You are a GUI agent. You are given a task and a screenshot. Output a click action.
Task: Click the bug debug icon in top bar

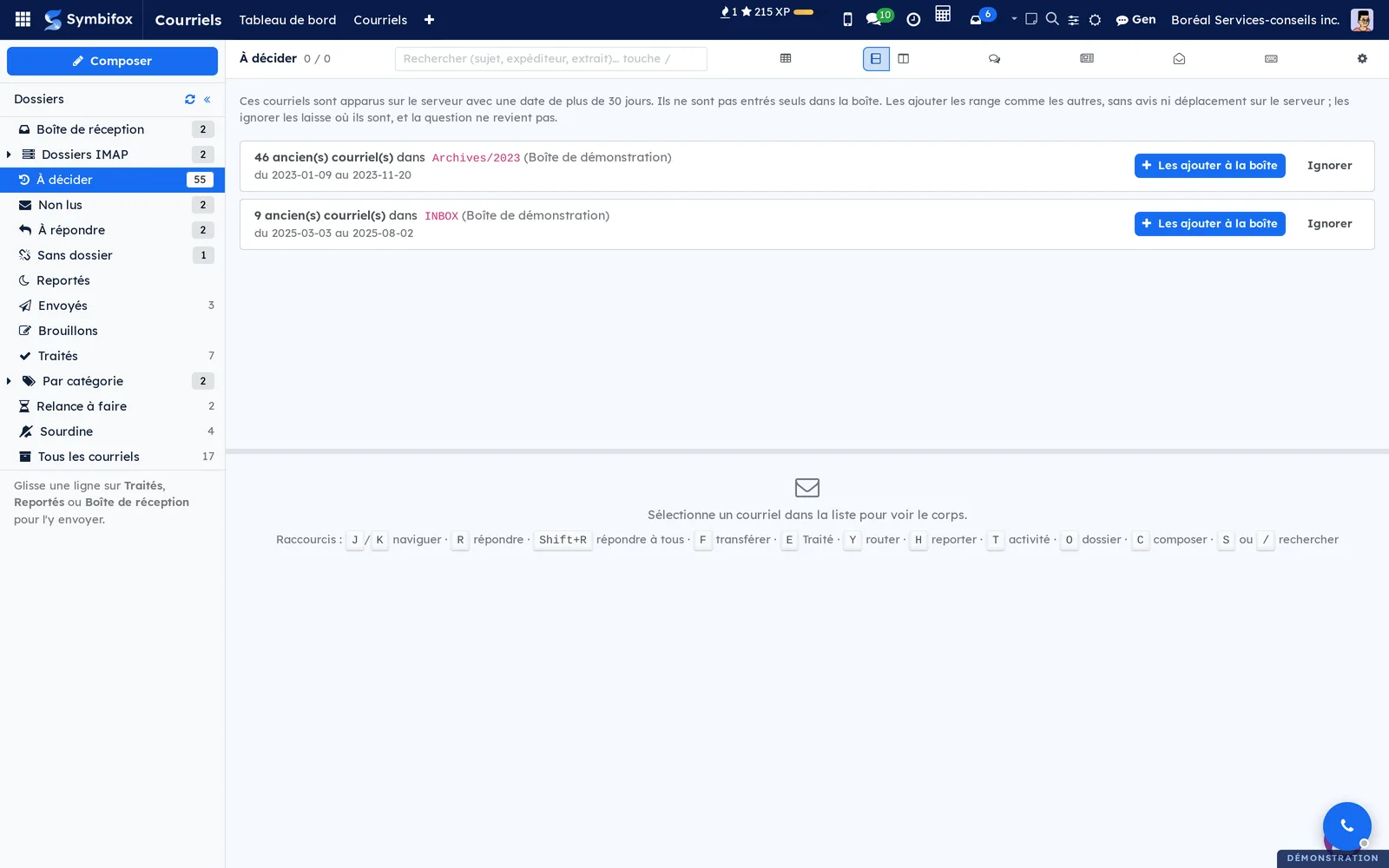point(1095,20)
